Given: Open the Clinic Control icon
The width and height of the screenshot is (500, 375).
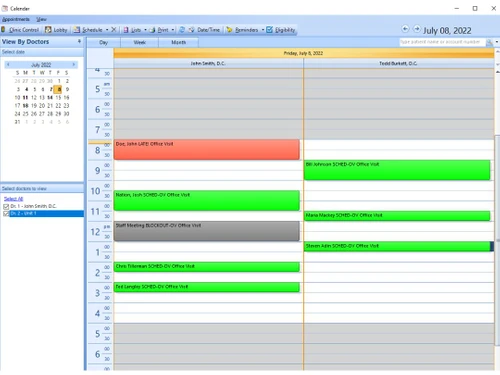Looking at the screenshot, I should [x=3, y=30].
